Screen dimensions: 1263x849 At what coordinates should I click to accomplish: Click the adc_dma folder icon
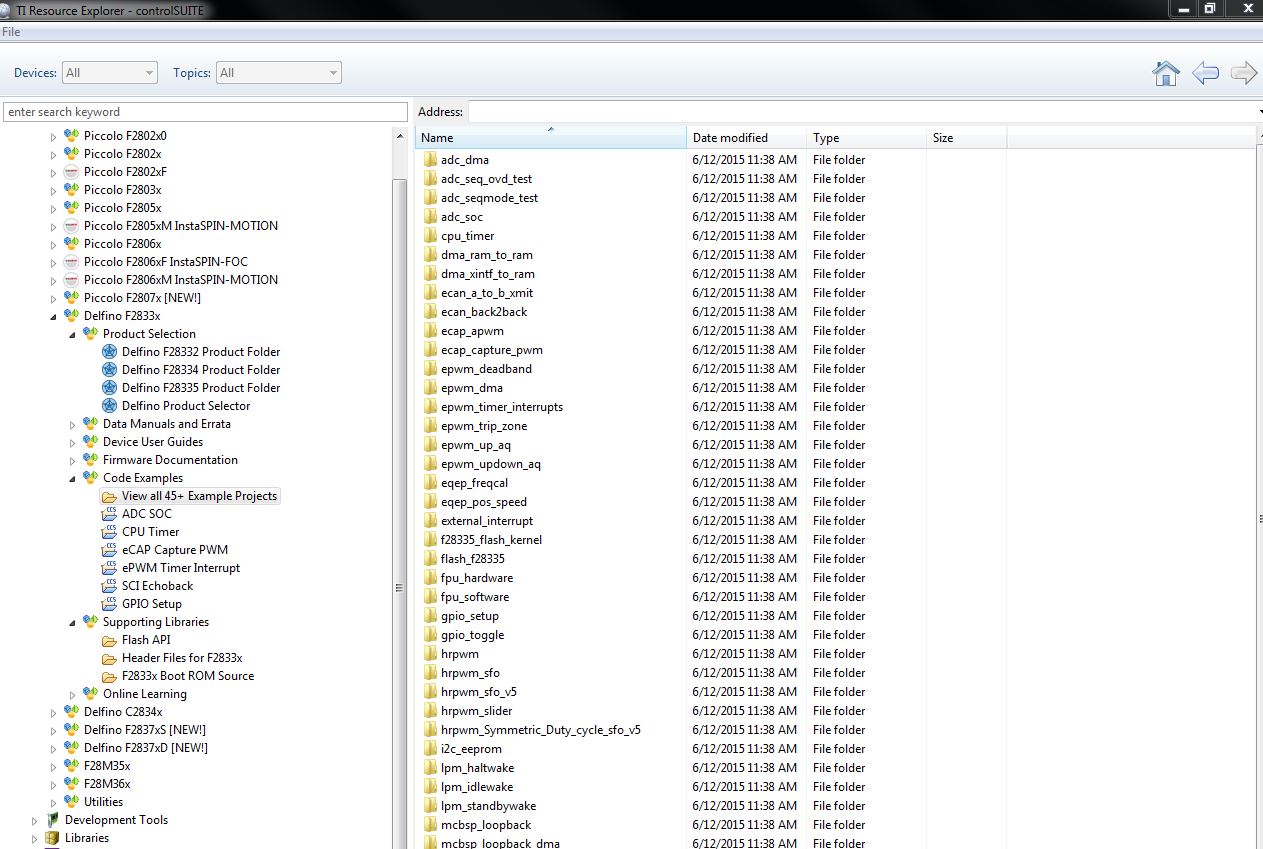click(431, 160)
